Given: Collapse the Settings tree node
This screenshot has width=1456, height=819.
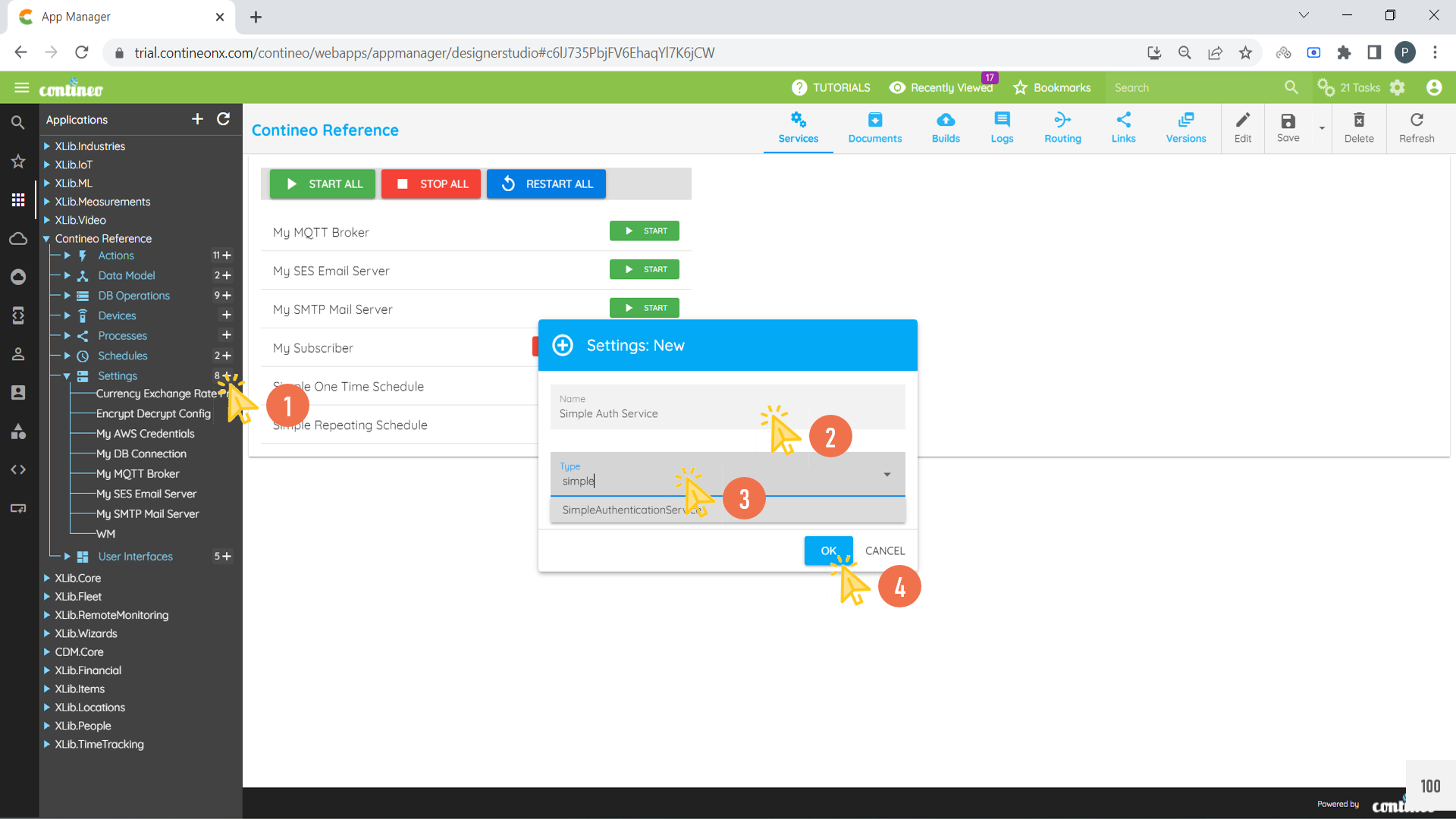Looking at the screenshot, I should [67, 376].
